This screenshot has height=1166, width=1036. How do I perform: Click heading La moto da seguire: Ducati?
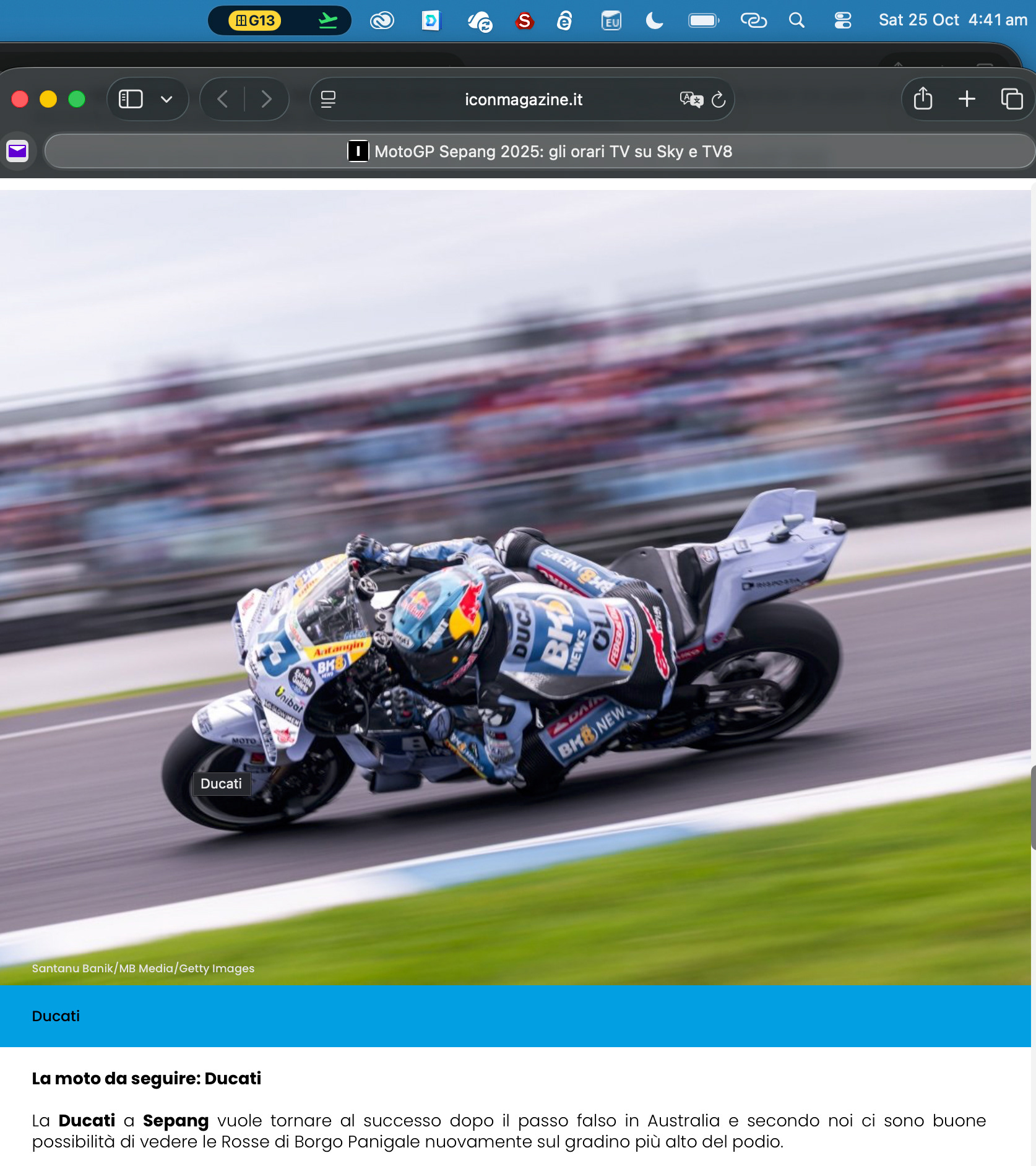click(147, 1078)
